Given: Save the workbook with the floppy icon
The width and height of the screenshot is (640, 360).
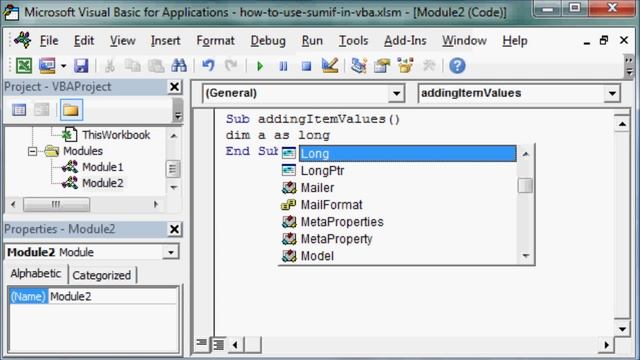Looking at the screenshot, I should [x=81, y=65].
